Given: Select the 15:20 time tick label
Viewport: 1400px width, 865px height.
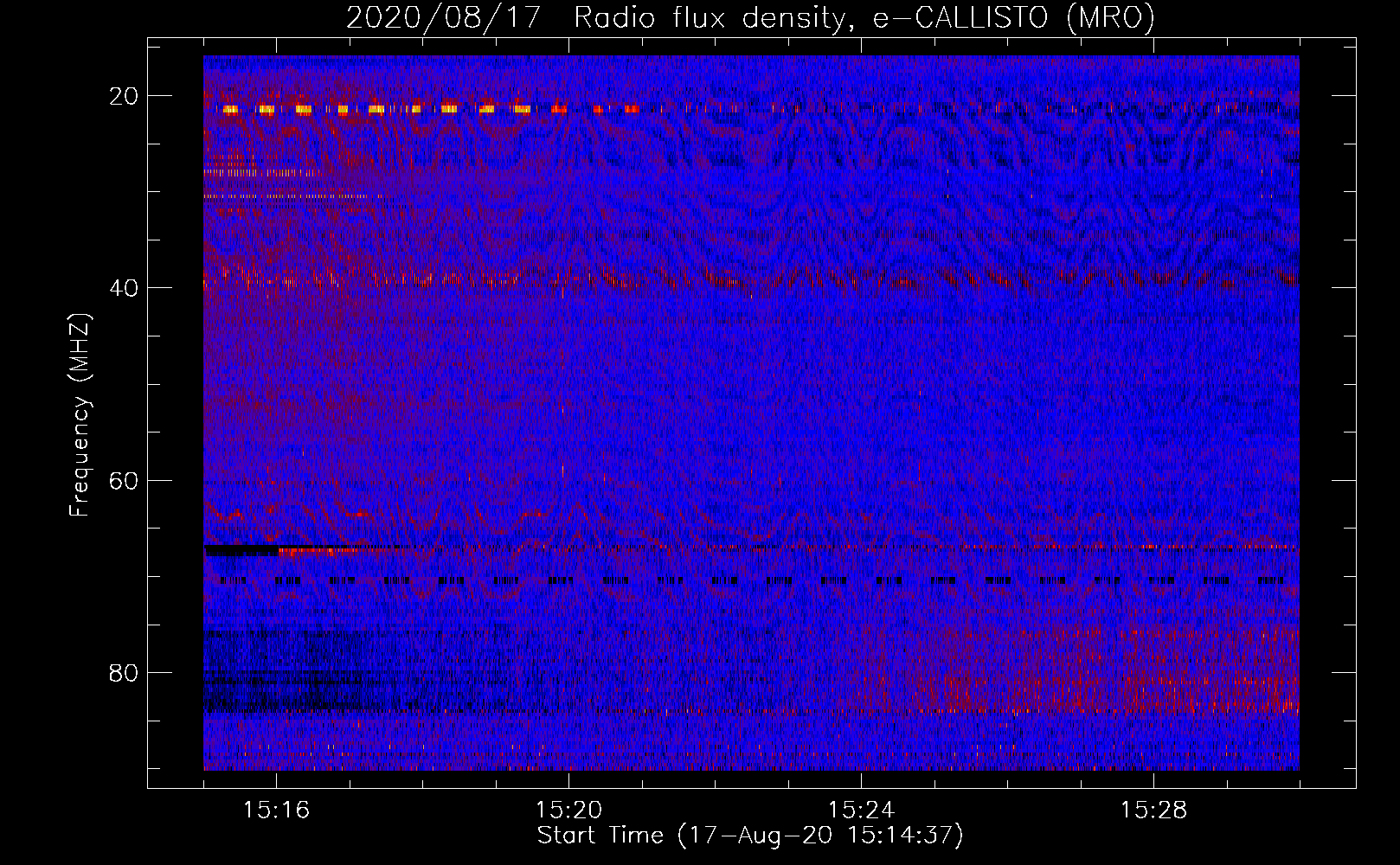Looking at the screenshot, I should (x=568, y=811).
